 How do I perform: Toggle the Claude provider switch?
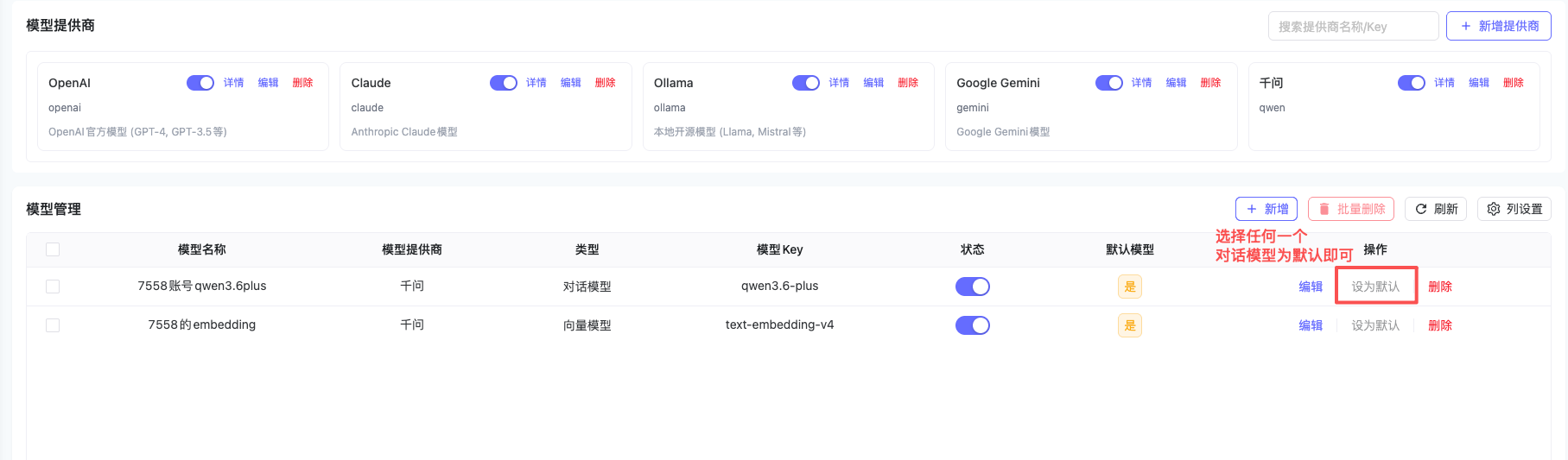point(504,83)
